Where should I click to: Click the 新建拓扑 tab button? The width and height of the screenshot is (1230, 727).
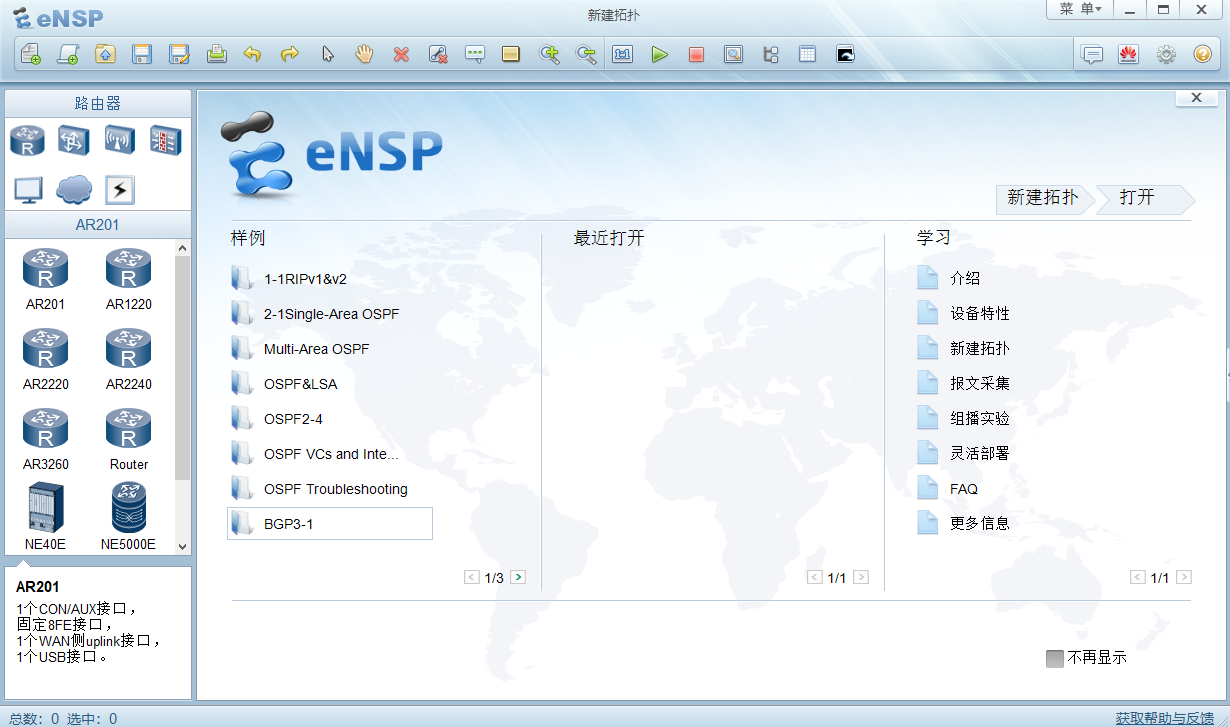(1043, 198)
